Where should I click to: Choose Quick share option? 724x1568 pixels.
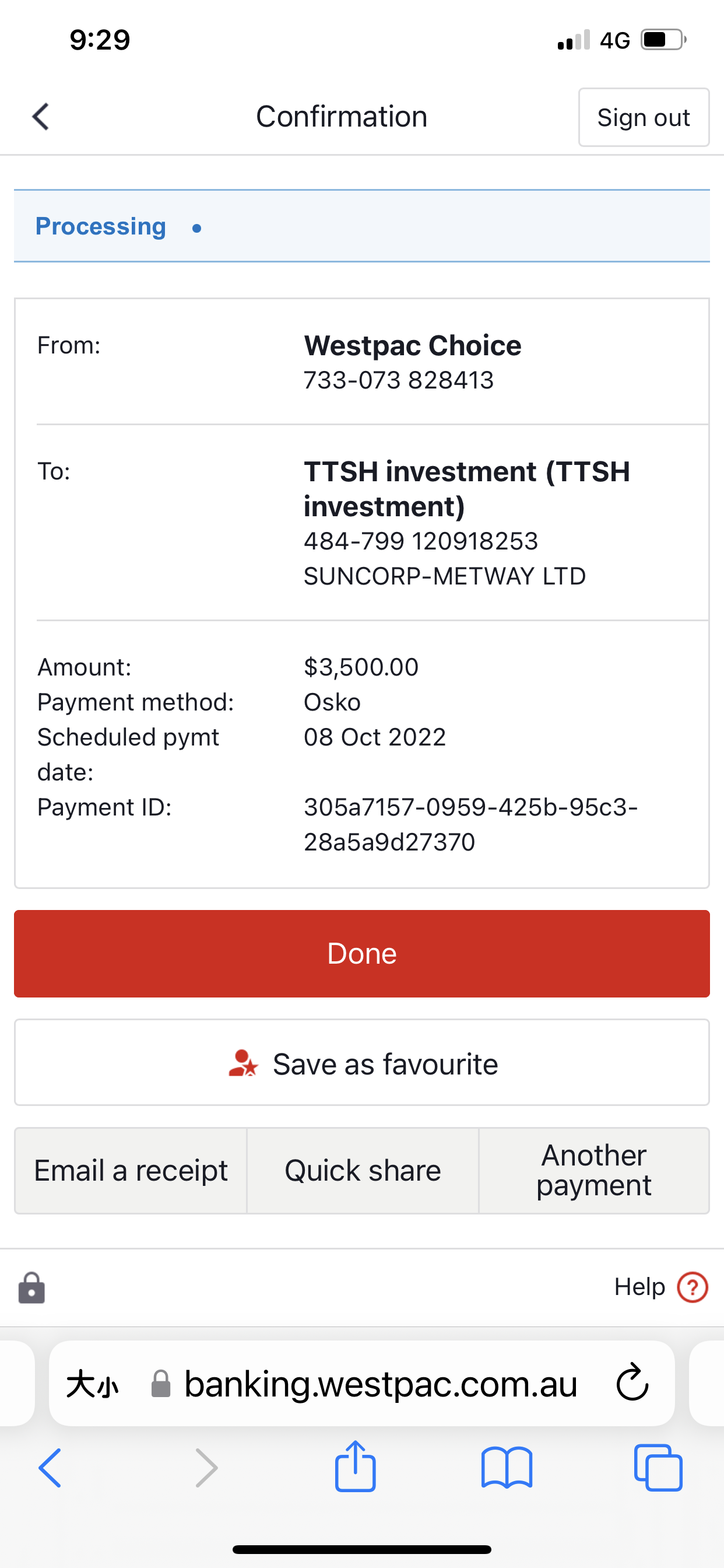(363, 1171)
